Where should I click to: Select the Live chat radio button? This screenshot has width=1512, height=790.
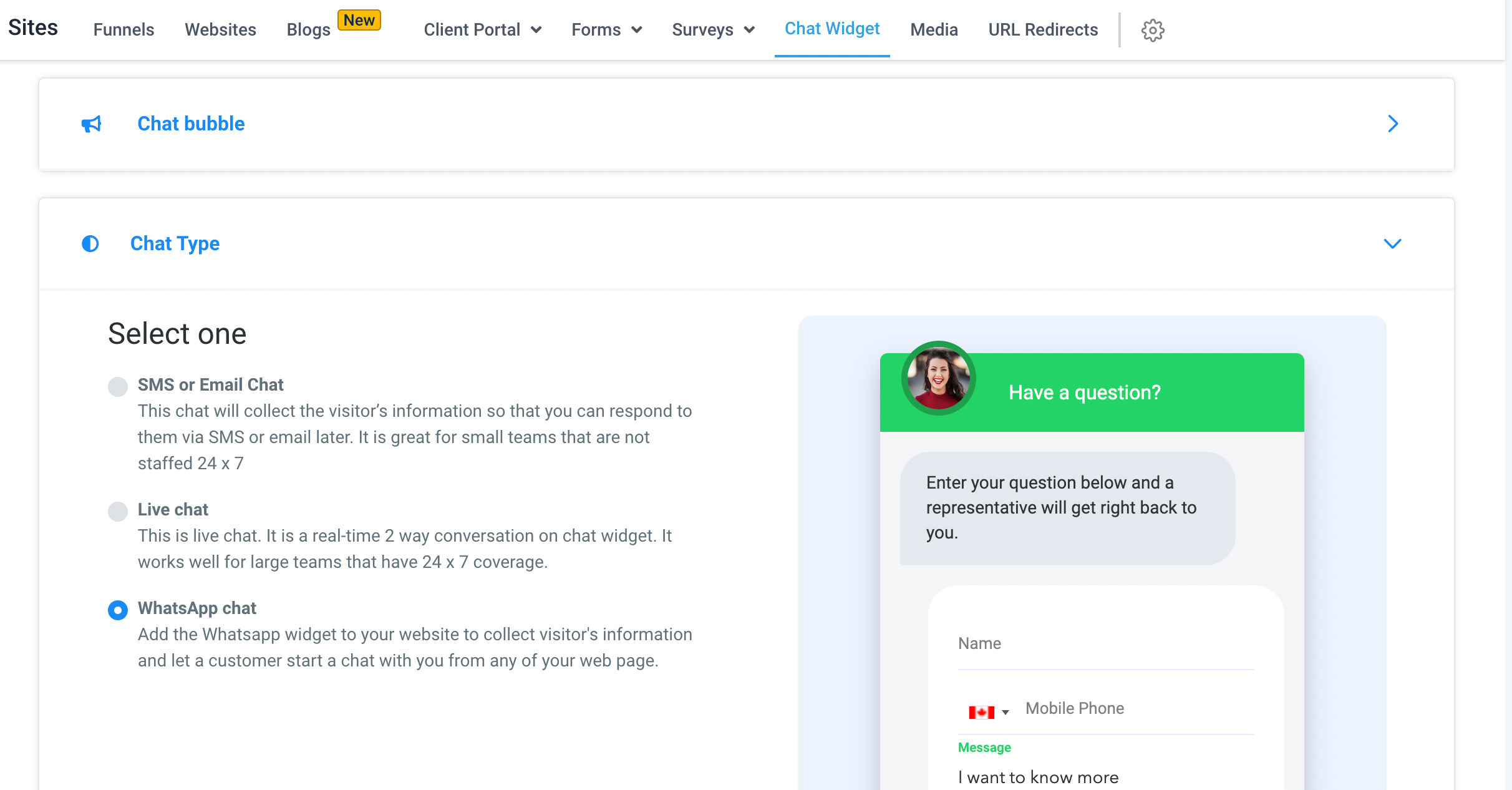pyautogui.click(x=118, y=511)
